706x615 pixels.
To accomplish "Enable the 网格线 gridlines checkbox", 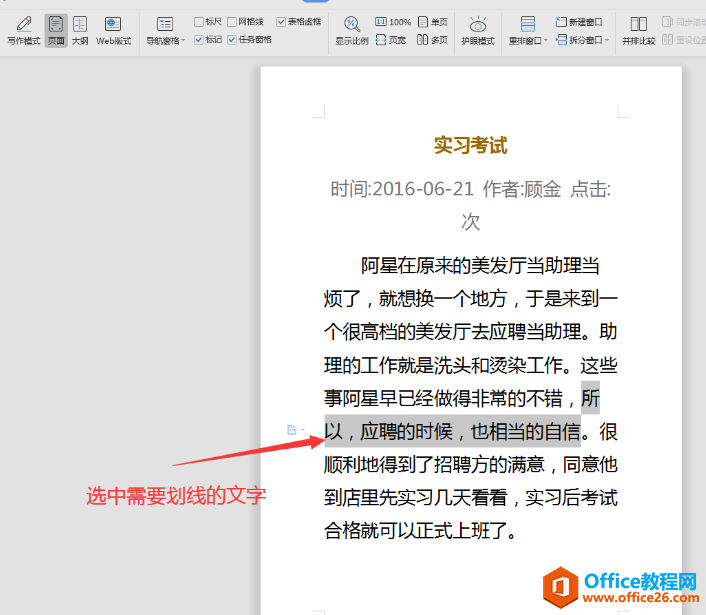I will [x=232, y=22].
